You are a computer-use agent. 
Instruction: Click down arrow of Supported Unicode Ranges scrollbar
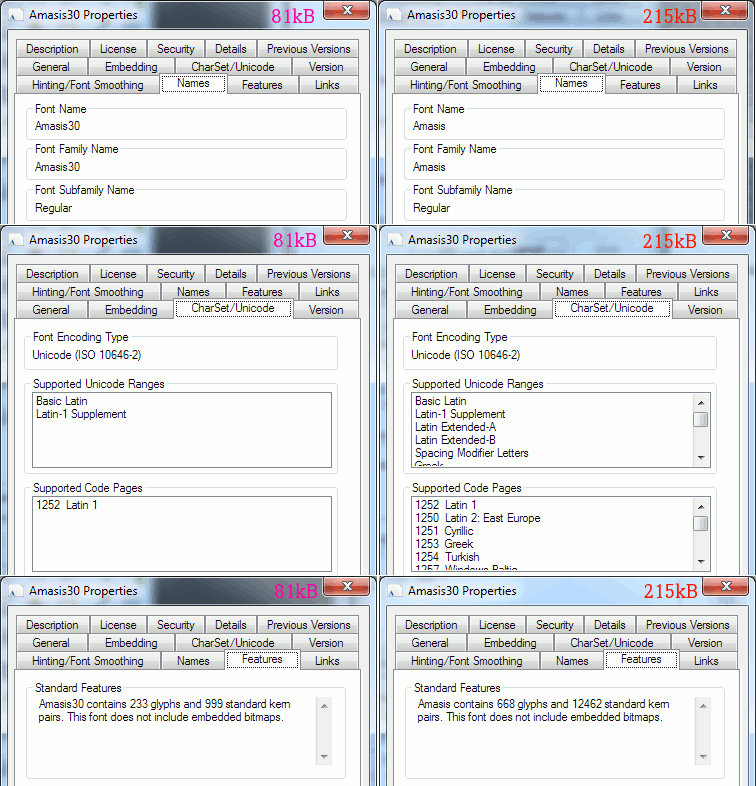(x=701, y=458)
